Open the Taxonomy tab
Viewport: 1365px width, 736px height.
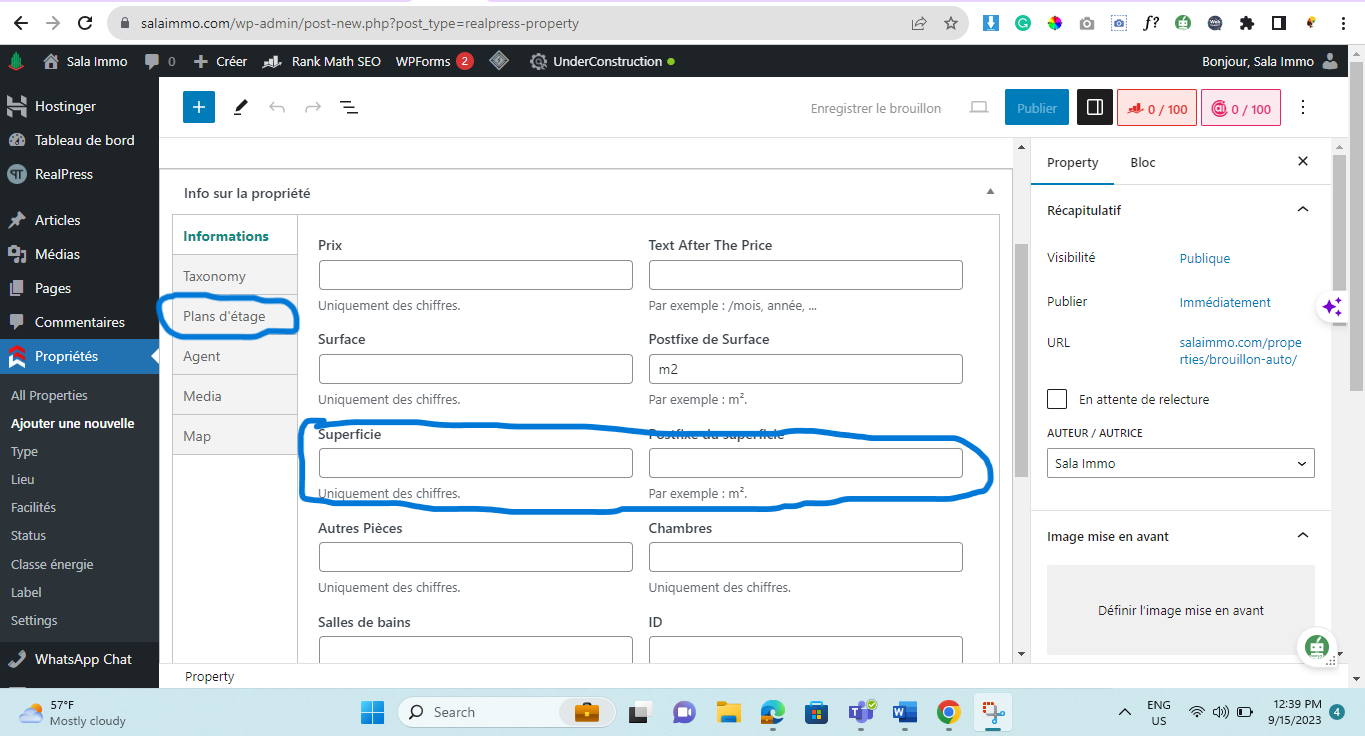pos(234,276)
